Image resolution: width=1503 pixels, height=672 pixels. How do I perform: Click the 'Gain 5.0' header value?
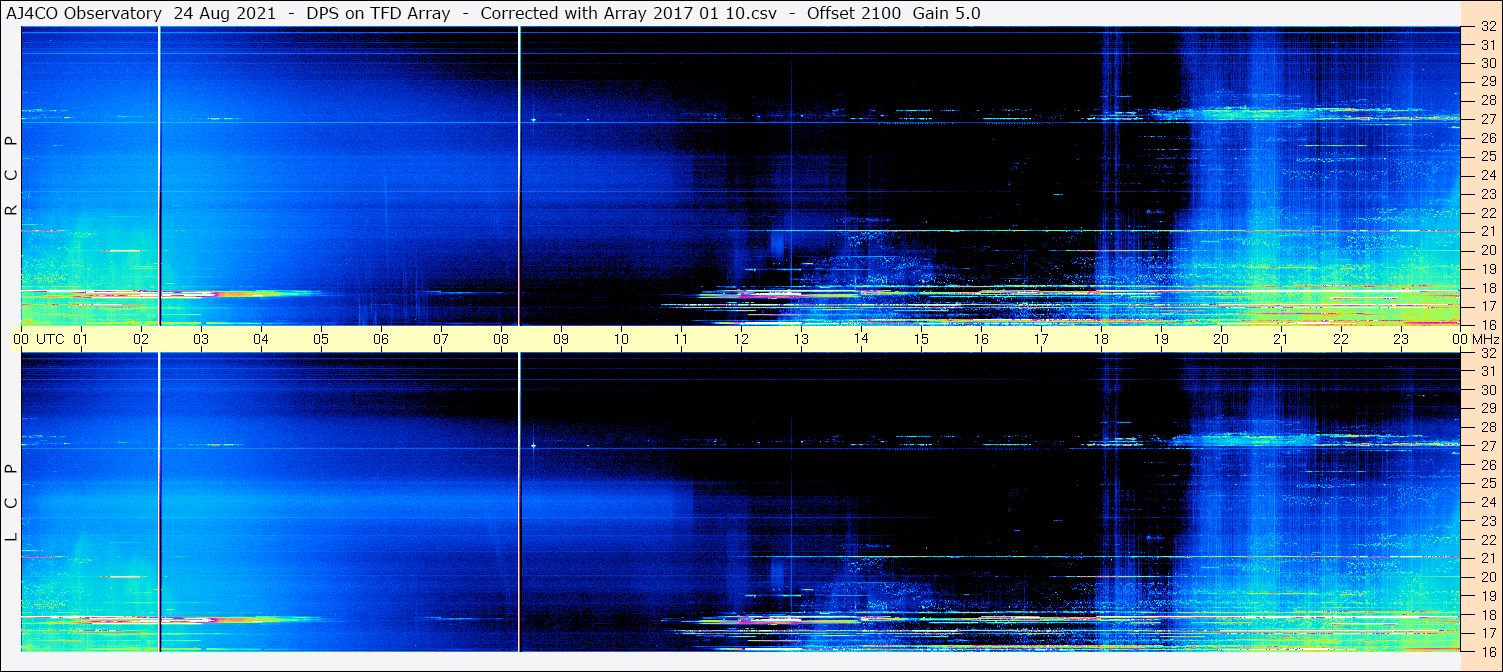947,13
